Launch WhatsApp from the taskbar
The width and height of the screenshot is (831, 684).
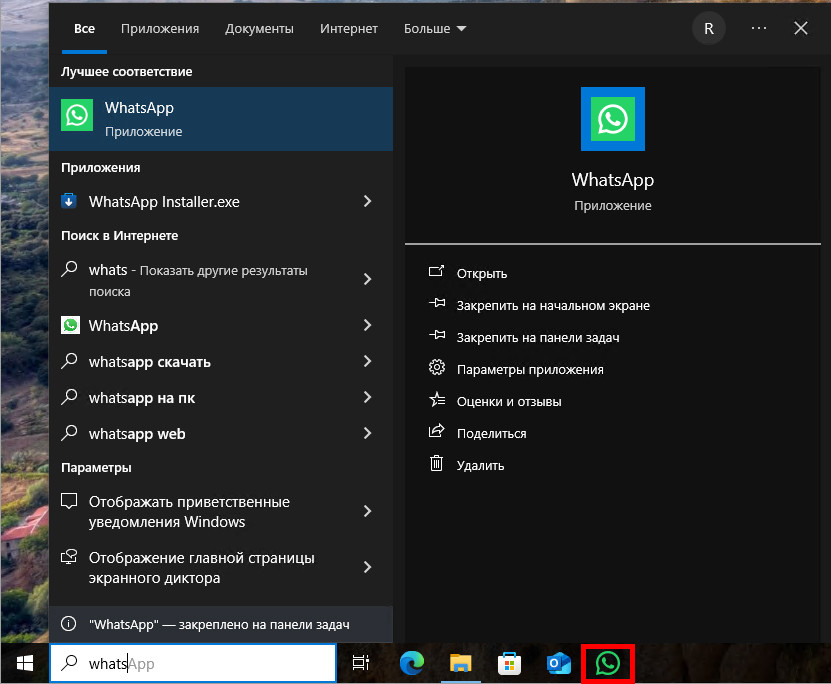tap(608, 662)
